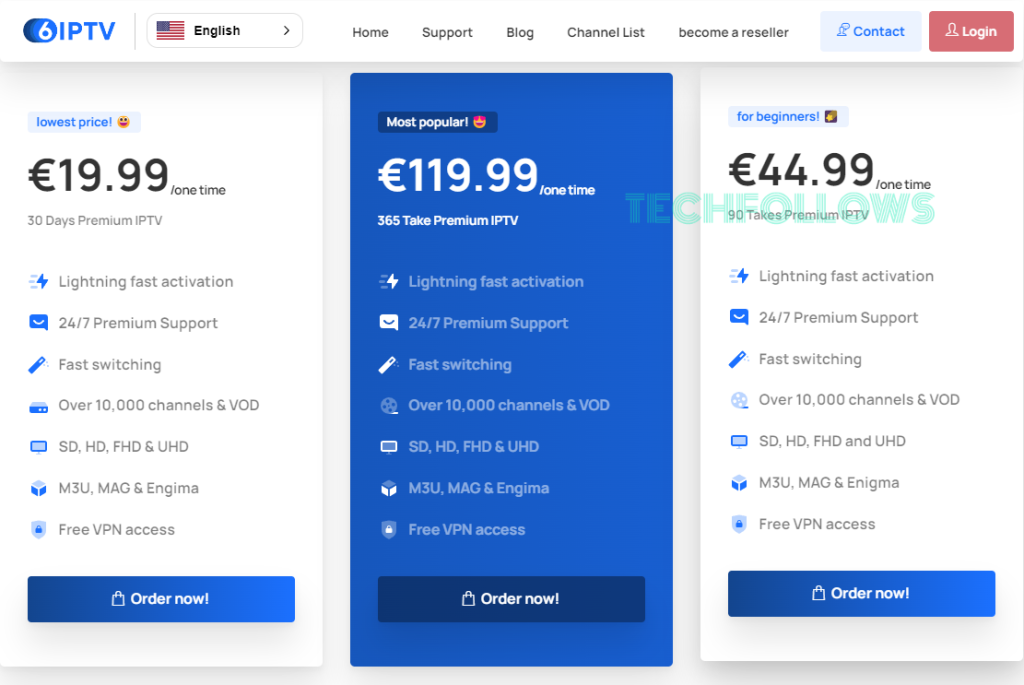The image size is (1024, 685).
Task: Click envelope support icon in €44.99 plan
Action: [739, 317]
